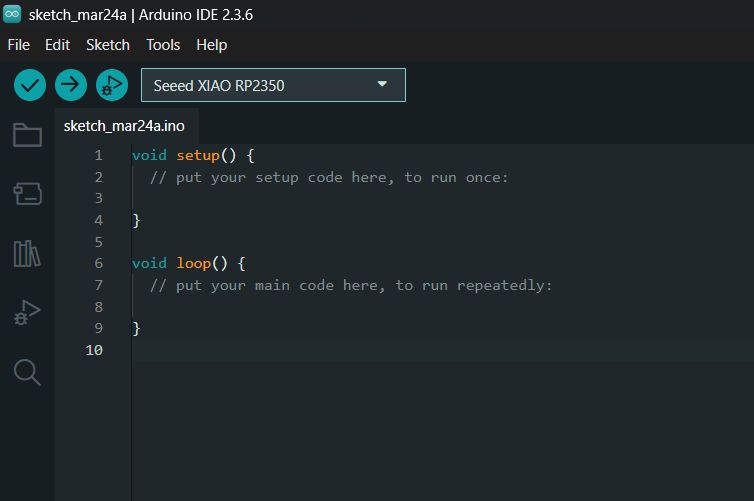Open the Search magnifier in the sidebar
This screenshot has height=501, width=754.
click(27, 372)
